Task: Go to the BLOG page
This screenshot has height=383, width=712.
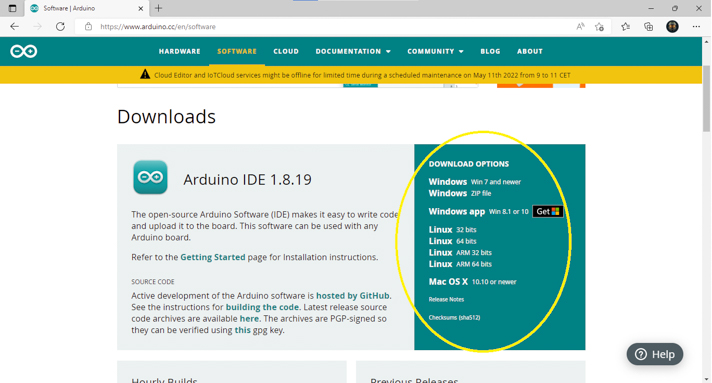Action: tap(490, 51)
